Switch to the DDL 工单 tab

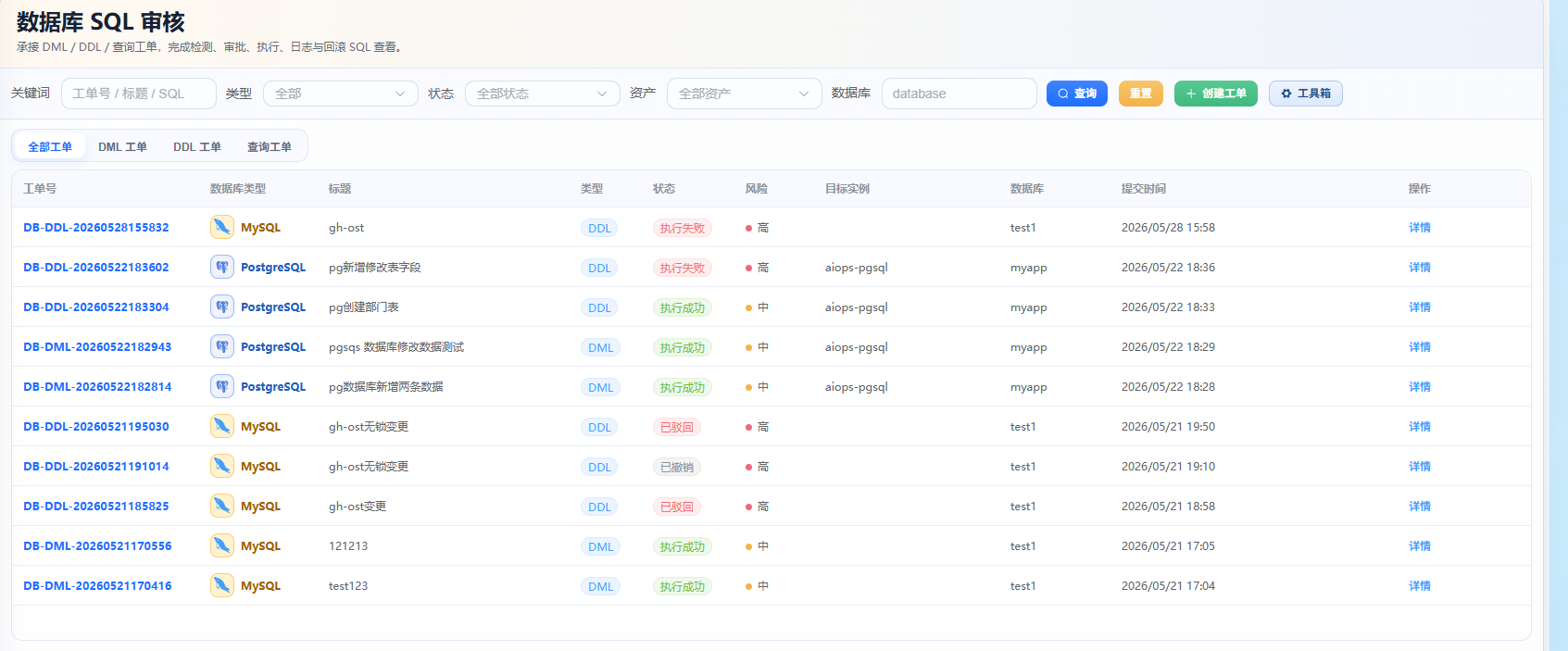pos(197,146)
